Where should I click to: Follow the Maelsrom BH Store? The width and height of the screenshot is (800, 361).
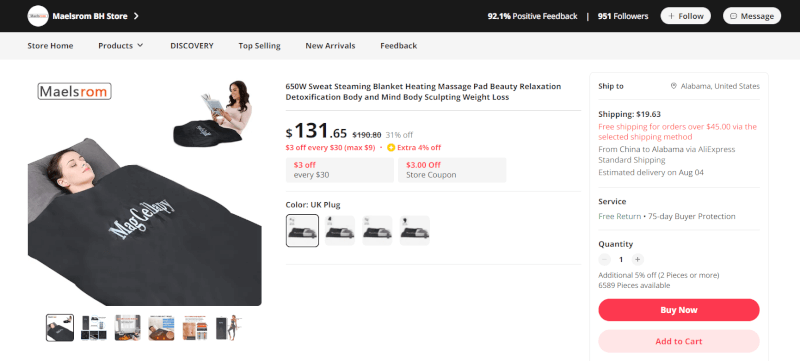tap(686, 16)
